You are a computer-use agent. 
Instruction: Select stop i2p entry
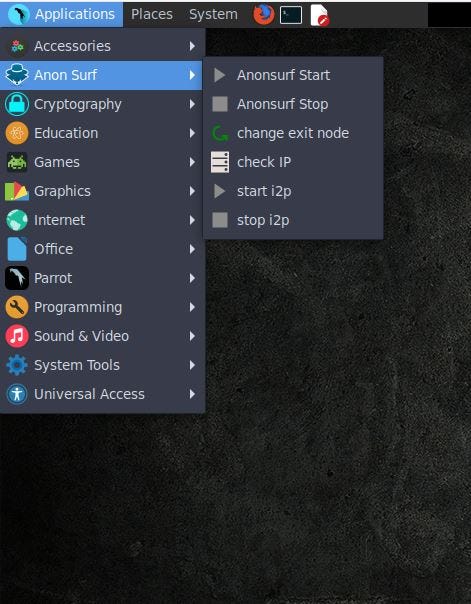[x=293, y=220]
